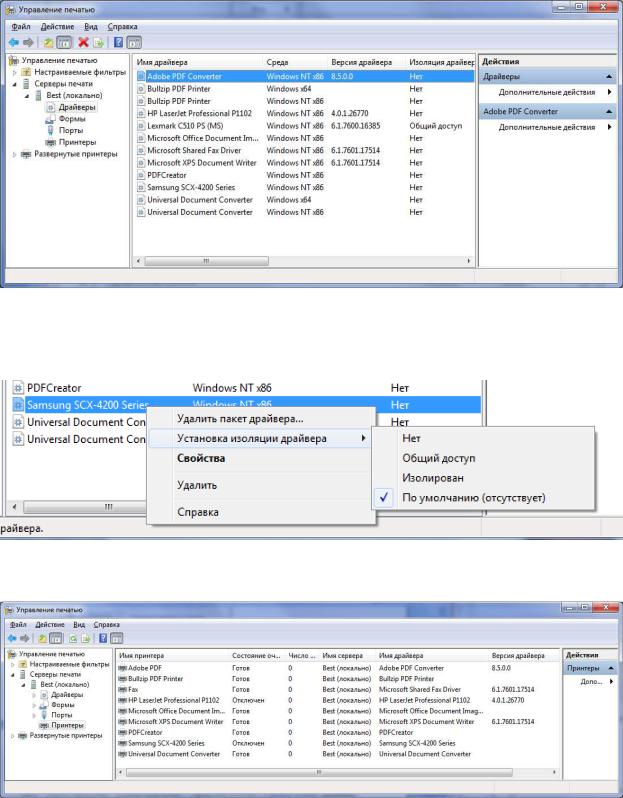
Task: Sort by 'Состояние оч...' column header
Action: coord(257,656)
